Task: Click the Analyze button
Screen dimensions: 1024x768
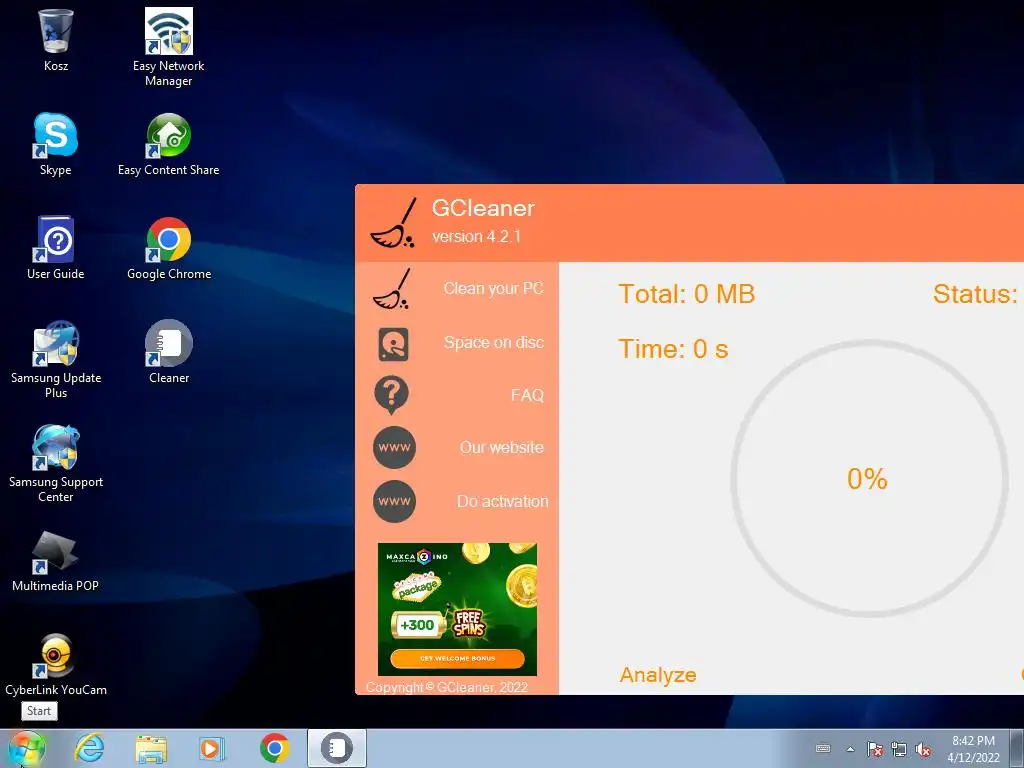Action: pyautogui.click(x=658, y=675)
